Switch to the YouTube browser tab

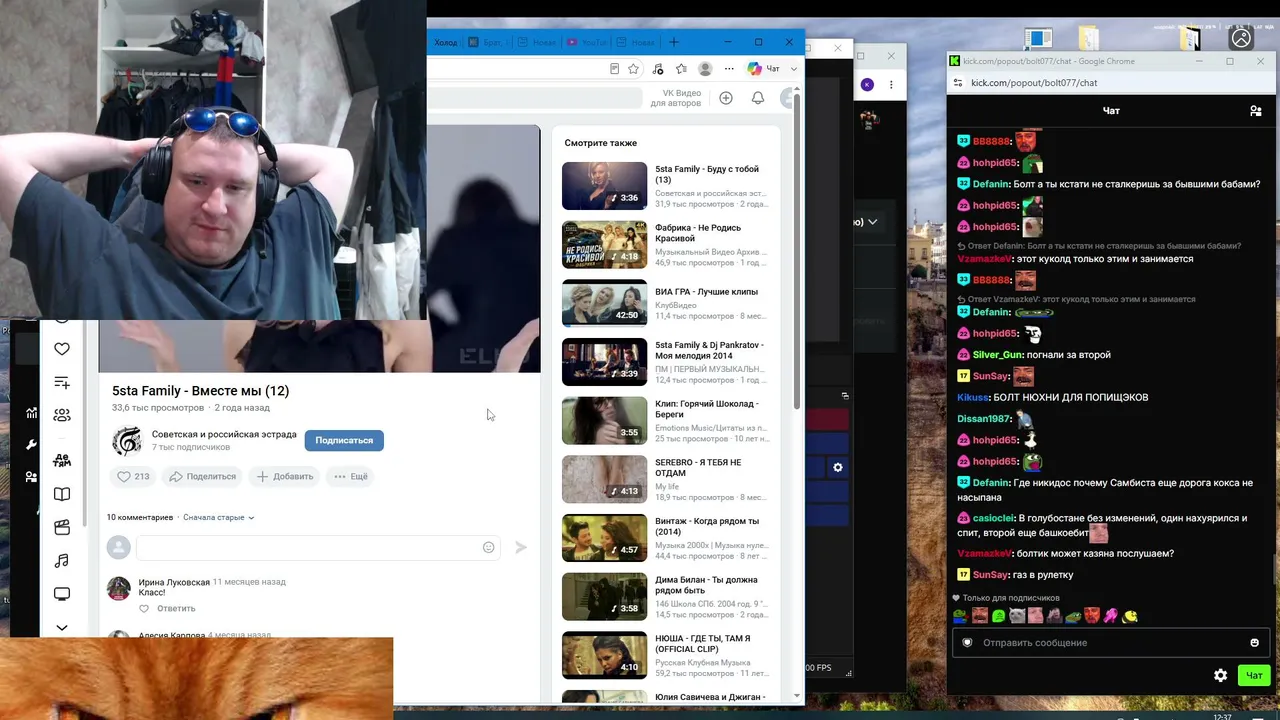pyautogui.click(x=588, y=42)
